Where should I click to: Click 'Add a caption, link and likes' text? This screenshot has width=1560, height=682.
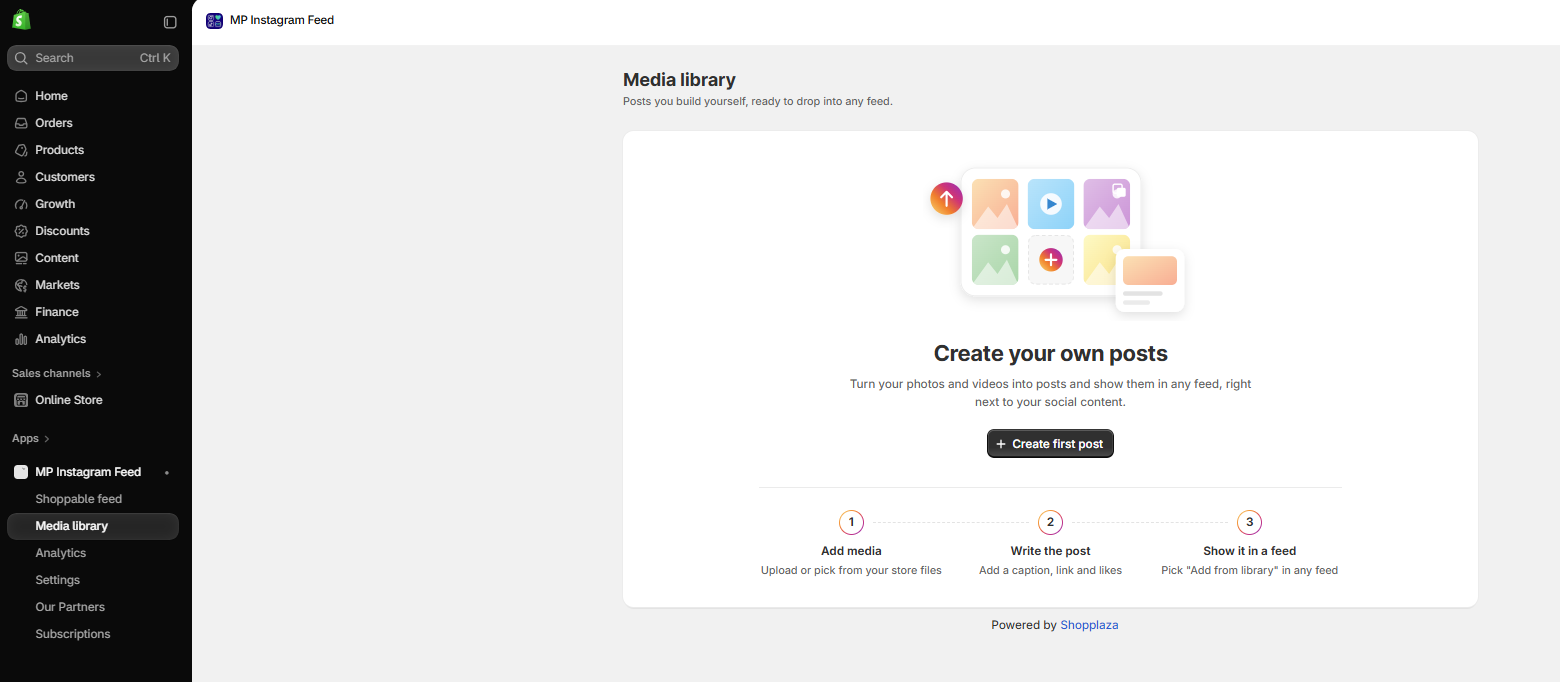point(1050,571)
